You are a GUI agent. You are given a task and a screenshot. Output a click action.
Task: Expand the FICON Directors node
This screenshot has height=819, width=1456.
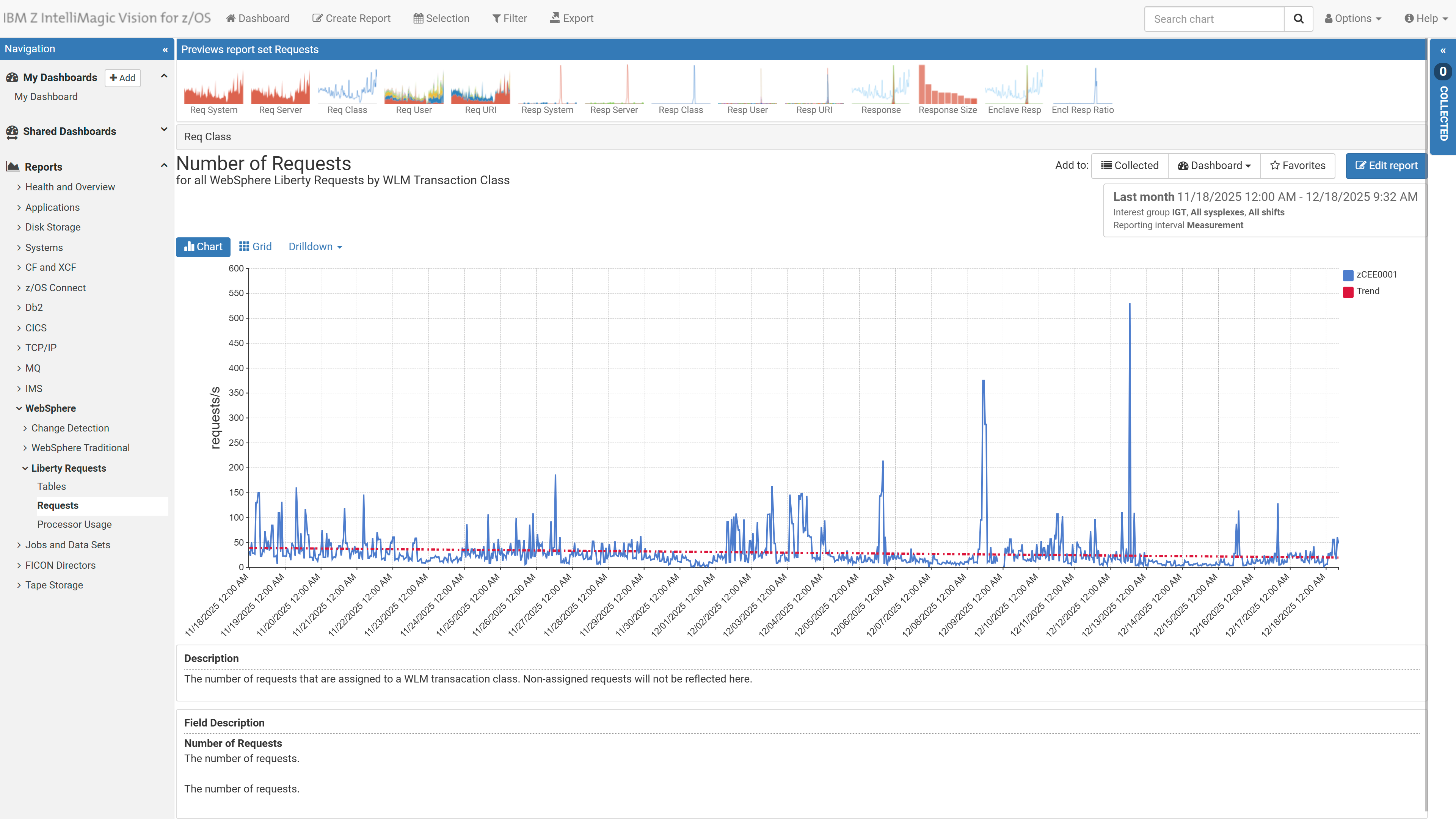[x=19, y=565]
